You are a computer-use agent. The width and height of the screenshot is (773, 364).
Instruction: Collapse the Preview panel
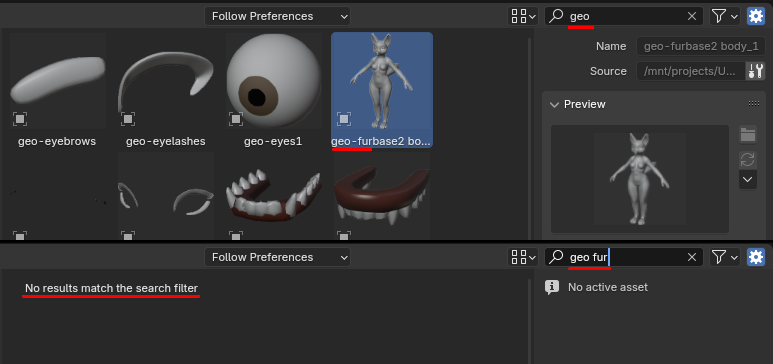[x=555, y=105]
